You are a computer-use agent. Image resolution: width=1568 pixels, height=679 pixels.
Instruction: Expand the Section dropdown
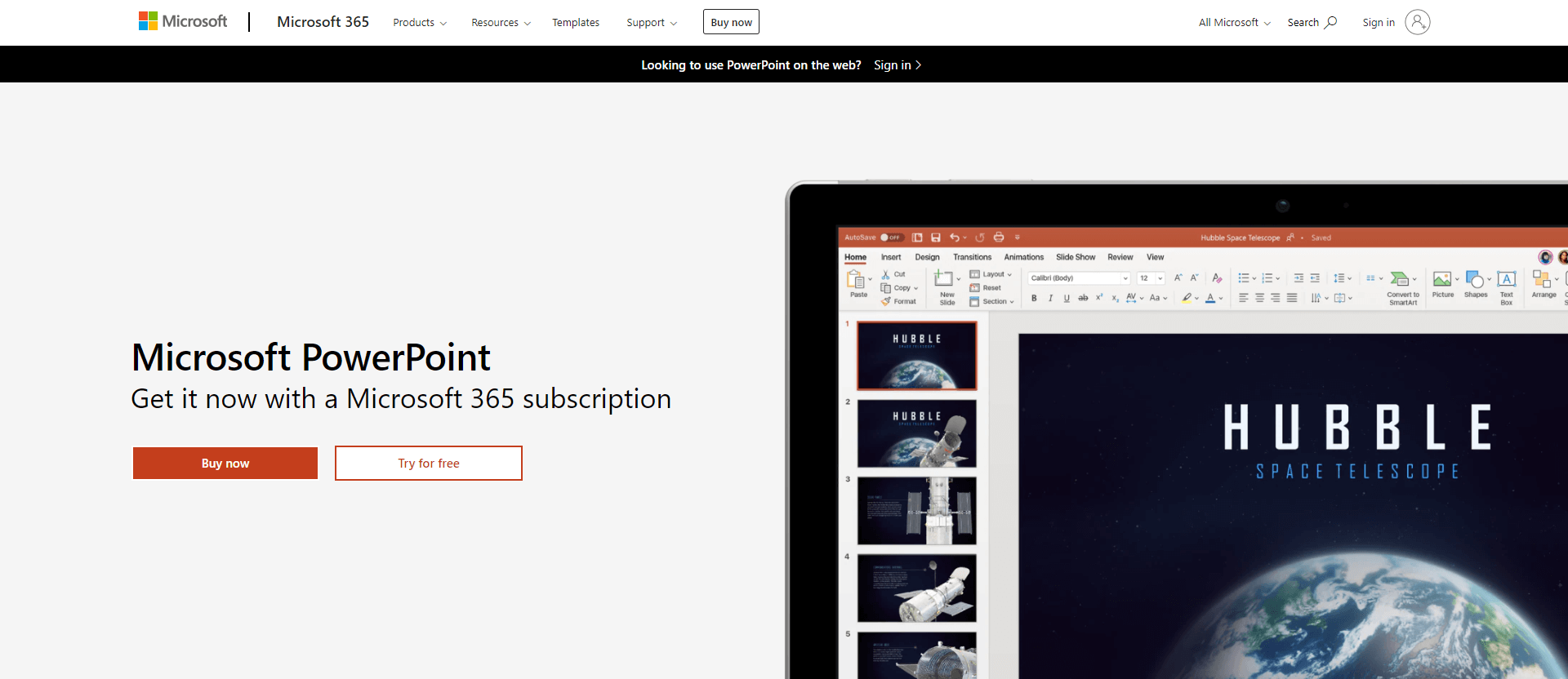(x=991, y=301)
